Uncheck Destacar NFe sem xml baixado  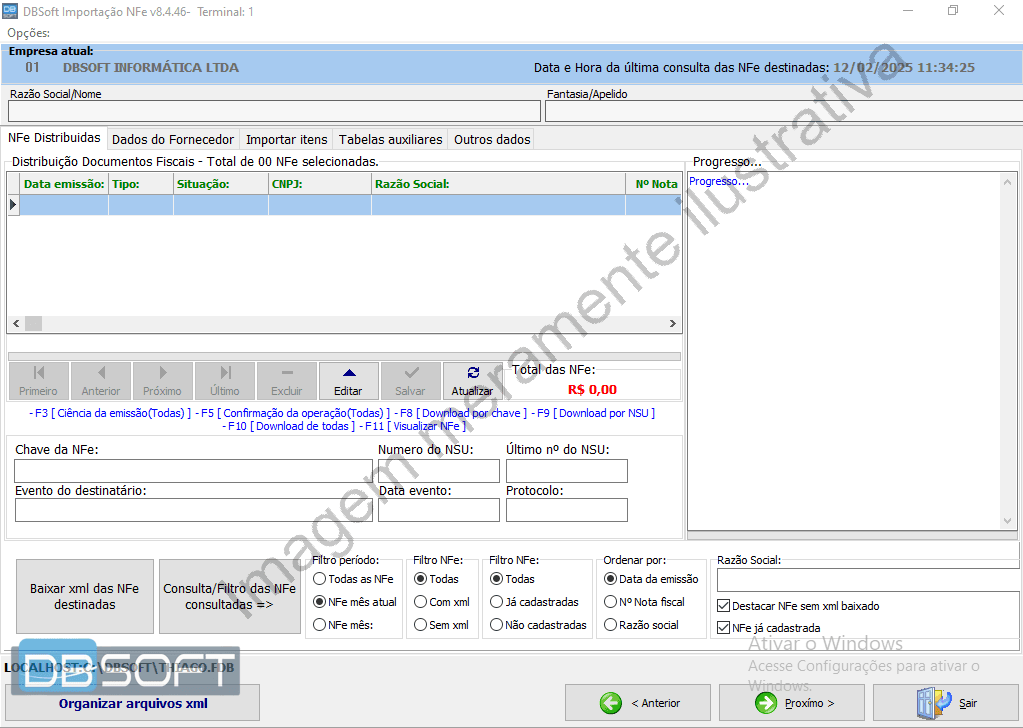(723, 604)
